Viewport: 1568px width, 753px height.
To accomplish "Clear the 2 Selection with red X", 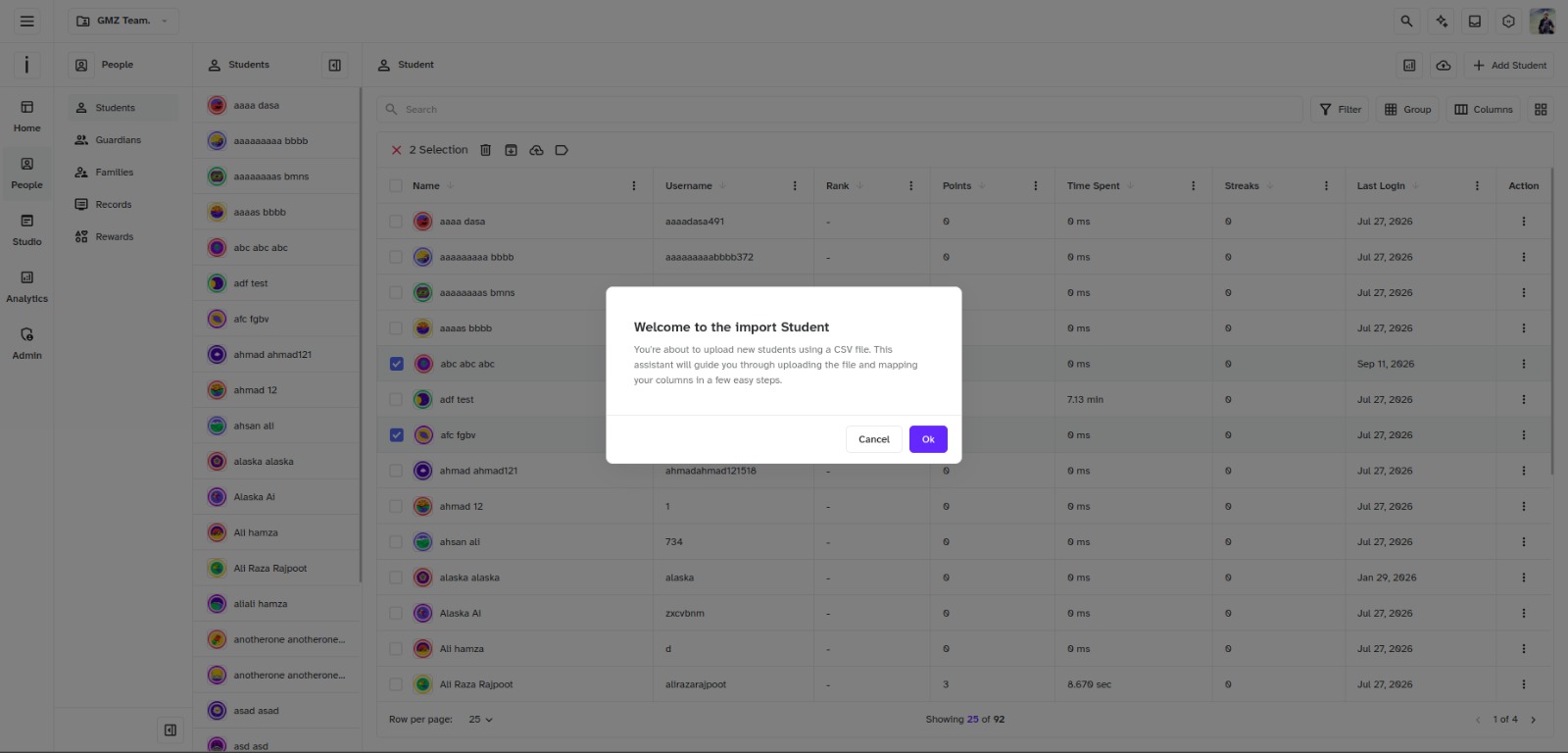I will click(x=397, y=150).
